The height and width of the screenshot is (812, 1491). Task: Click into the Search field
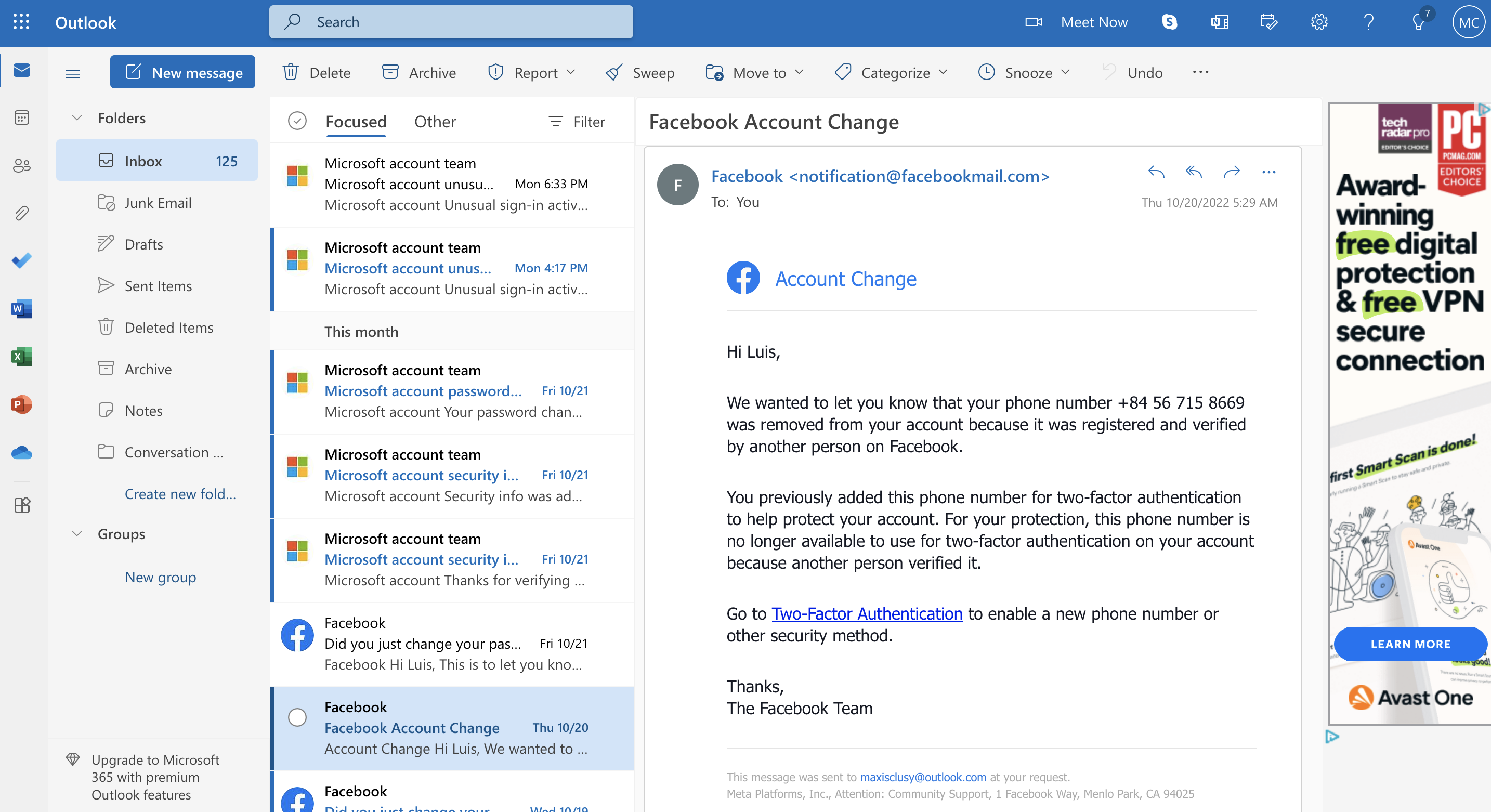point(451,22)
